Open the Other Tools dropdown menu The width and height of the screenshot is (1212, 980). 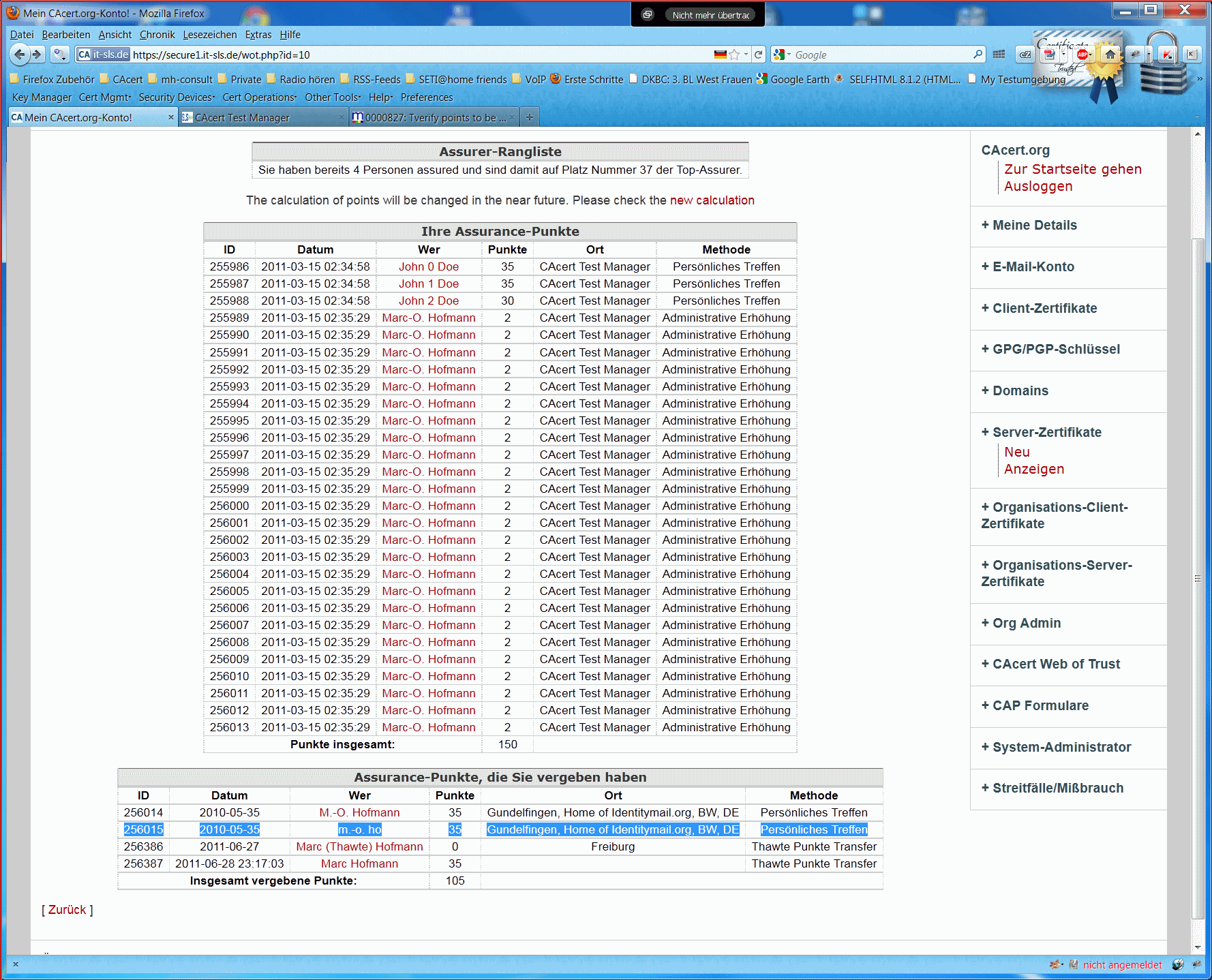[x=333, y=97]
